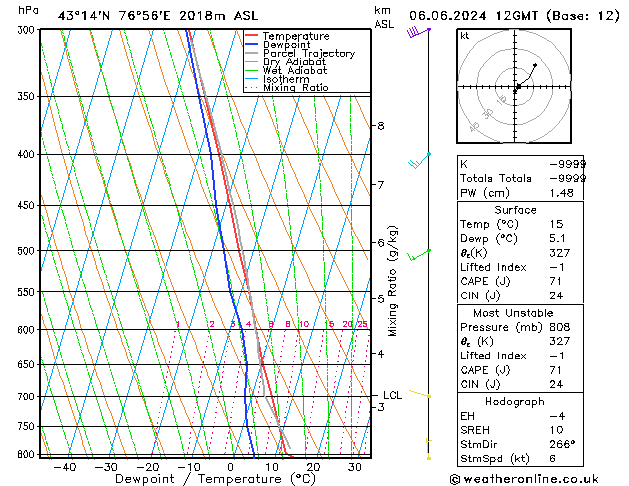Click the StmDir value 266°
The height and width of the screenshot is (486, 629).
[x=562, y=444]
